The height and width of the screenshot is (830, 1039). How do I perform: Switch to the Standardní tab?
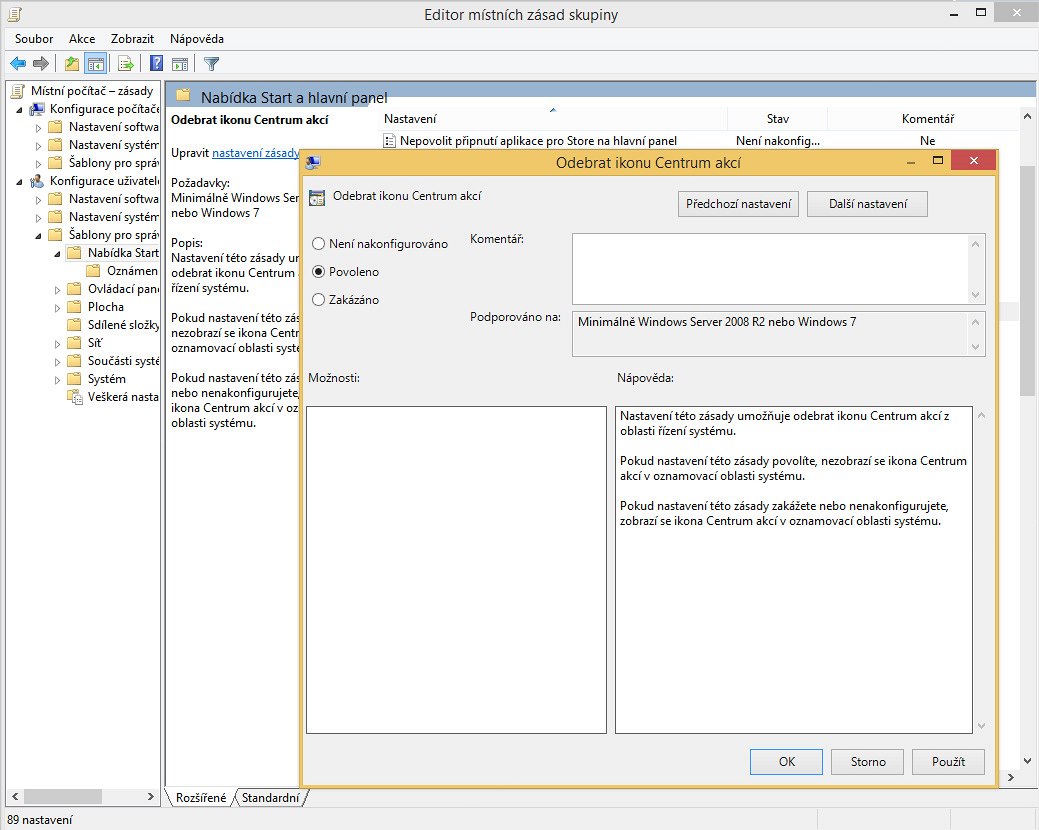270,798
